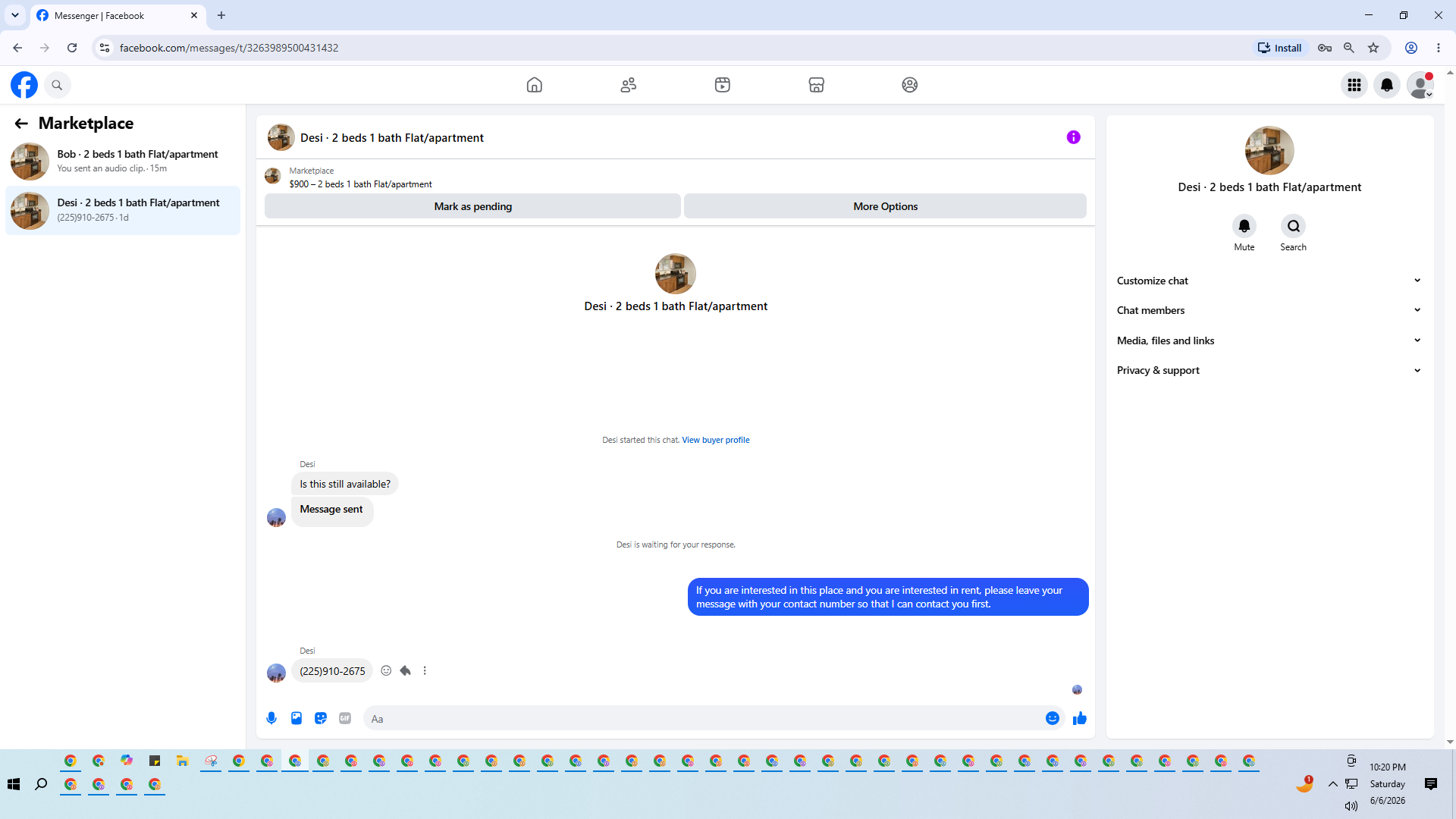The height and width of the screenshot is (819, 1456).
Task: Expand the Chat members section
Action: pos(1269,310)
